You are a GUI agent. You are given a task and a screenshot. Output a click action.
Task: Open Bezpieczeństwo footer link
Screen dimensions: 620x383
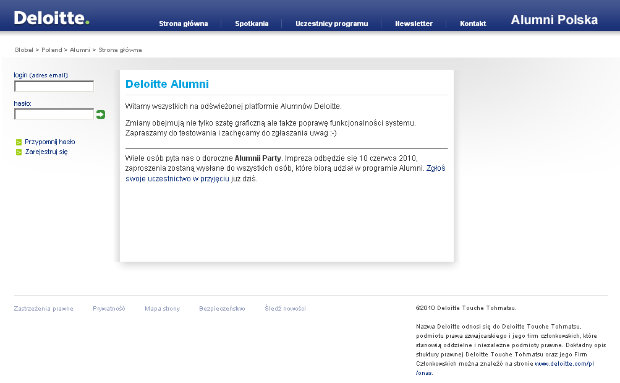click(x=222, y=308)
